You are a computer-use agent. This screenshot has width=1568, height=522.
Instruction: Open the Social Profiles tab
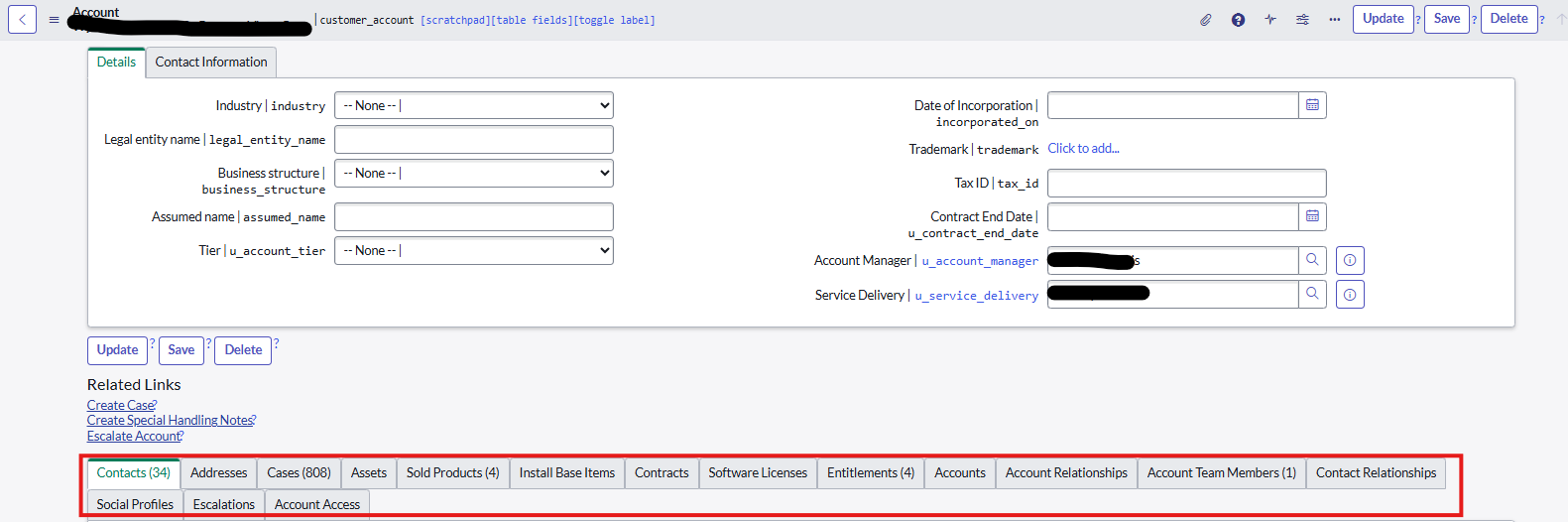(135, 504)
